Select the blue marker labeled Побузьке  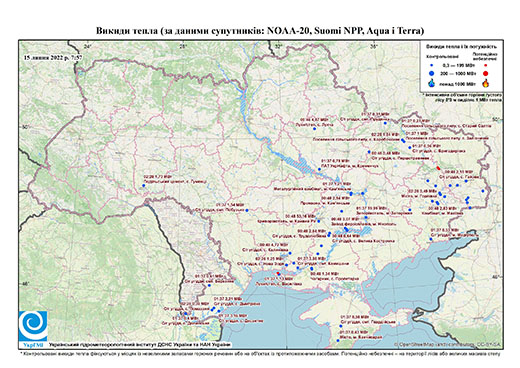pos(247,210)
